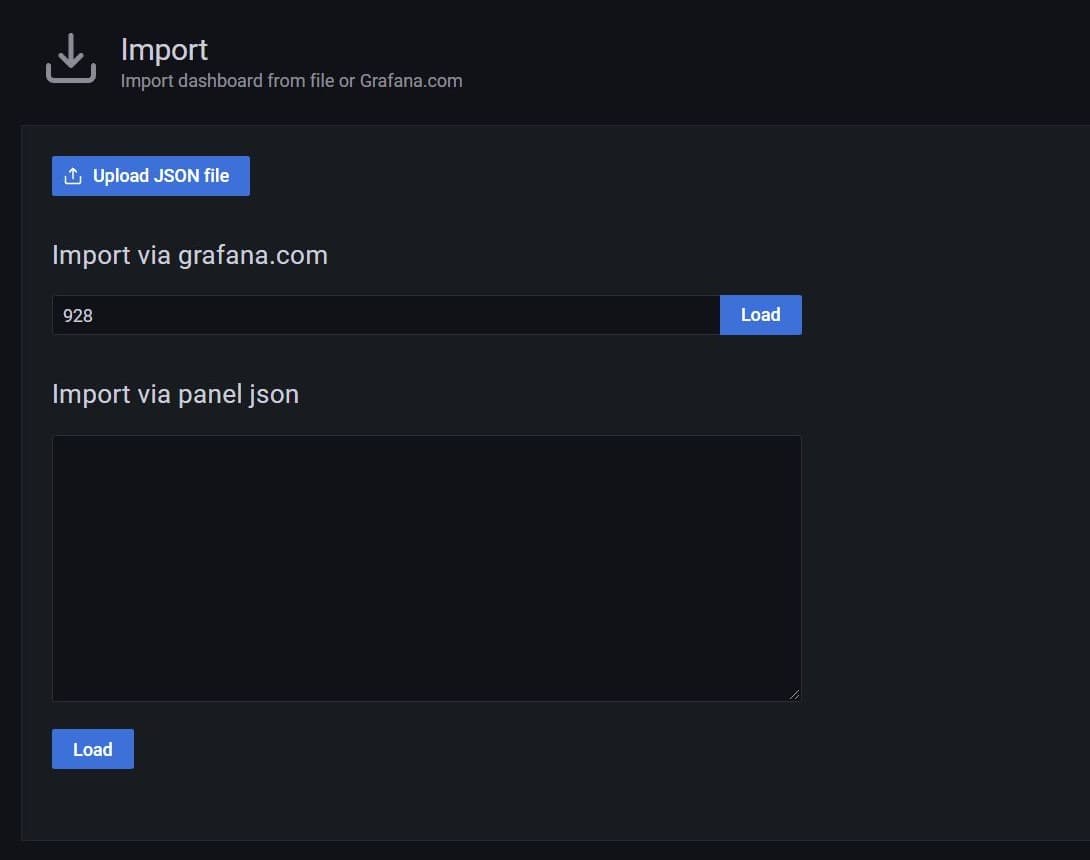Viewport: 1090px width, 860px height.
Task: Click the "Import" page title
Action: coord(164,49)
